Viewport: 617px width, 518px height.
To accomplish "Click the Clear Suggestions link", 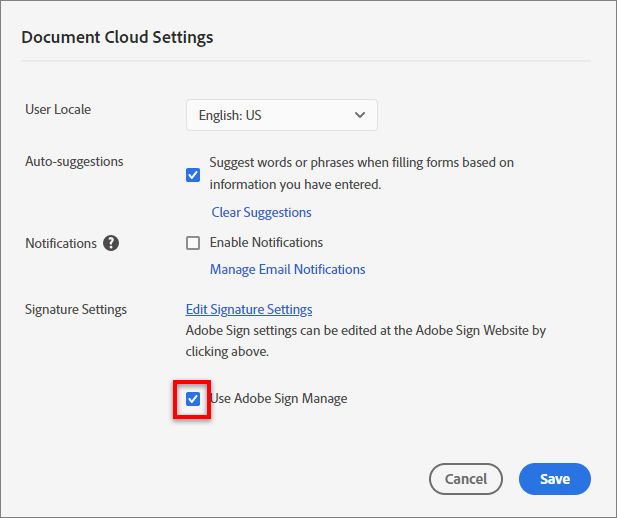I will click(x=261, y=212).
